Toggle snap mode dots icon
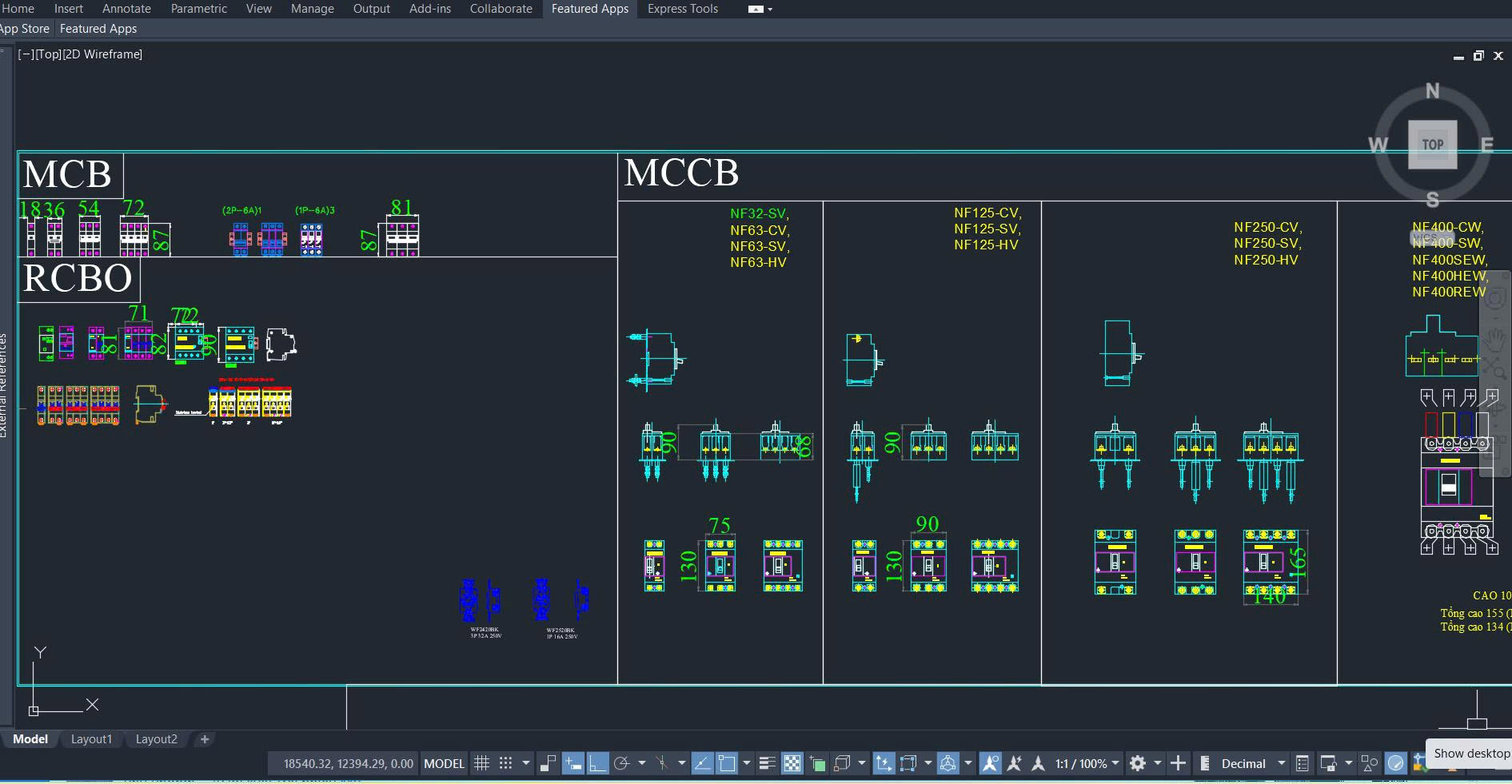Image resolution: width=1512 pixels, height=784 pixels. pos(505,763)
